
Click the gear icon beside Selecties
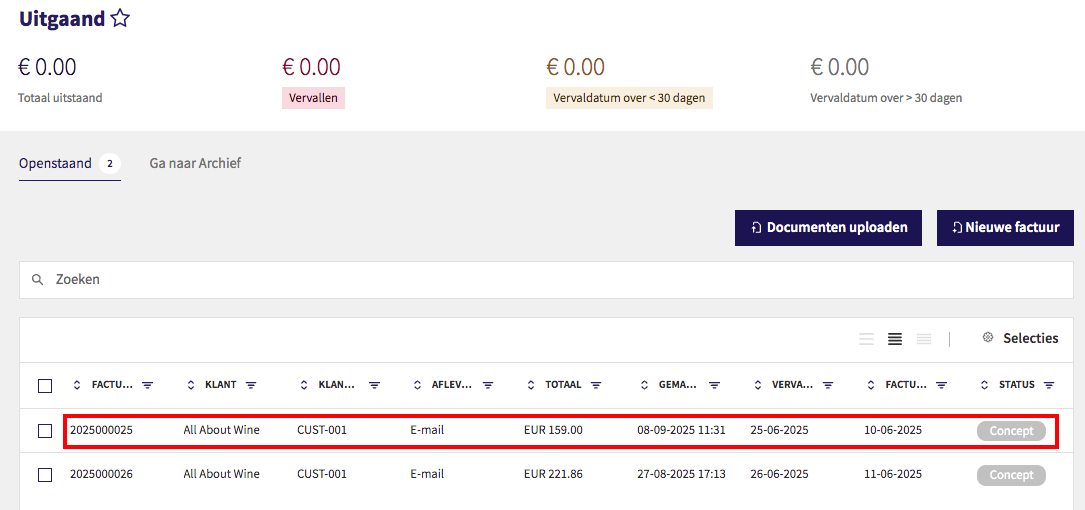pos(988,338)
